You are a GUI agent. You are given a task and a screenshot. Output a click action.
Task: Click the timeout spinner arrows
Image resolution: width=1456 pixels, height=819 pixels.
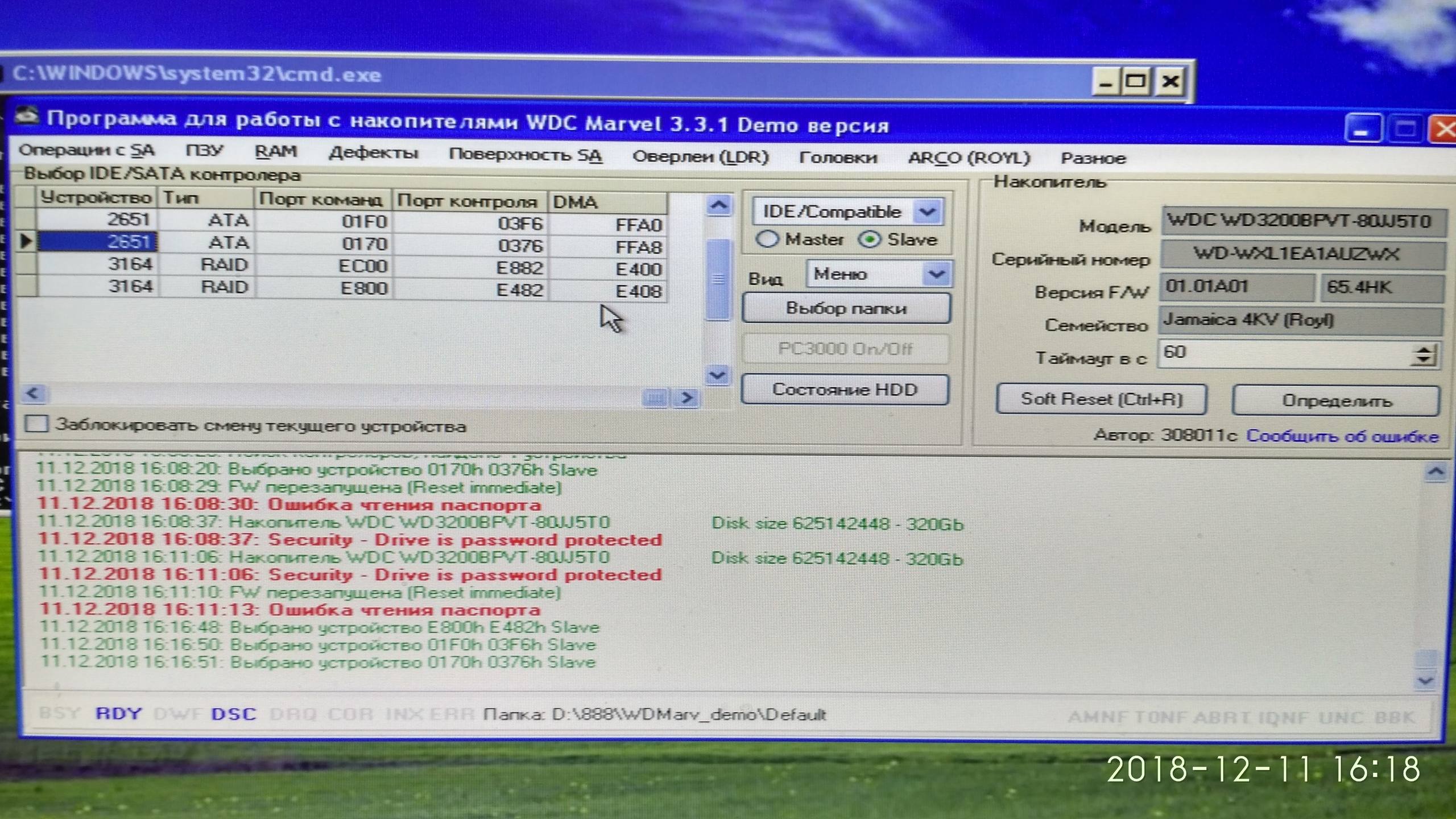pos(1422,355)
